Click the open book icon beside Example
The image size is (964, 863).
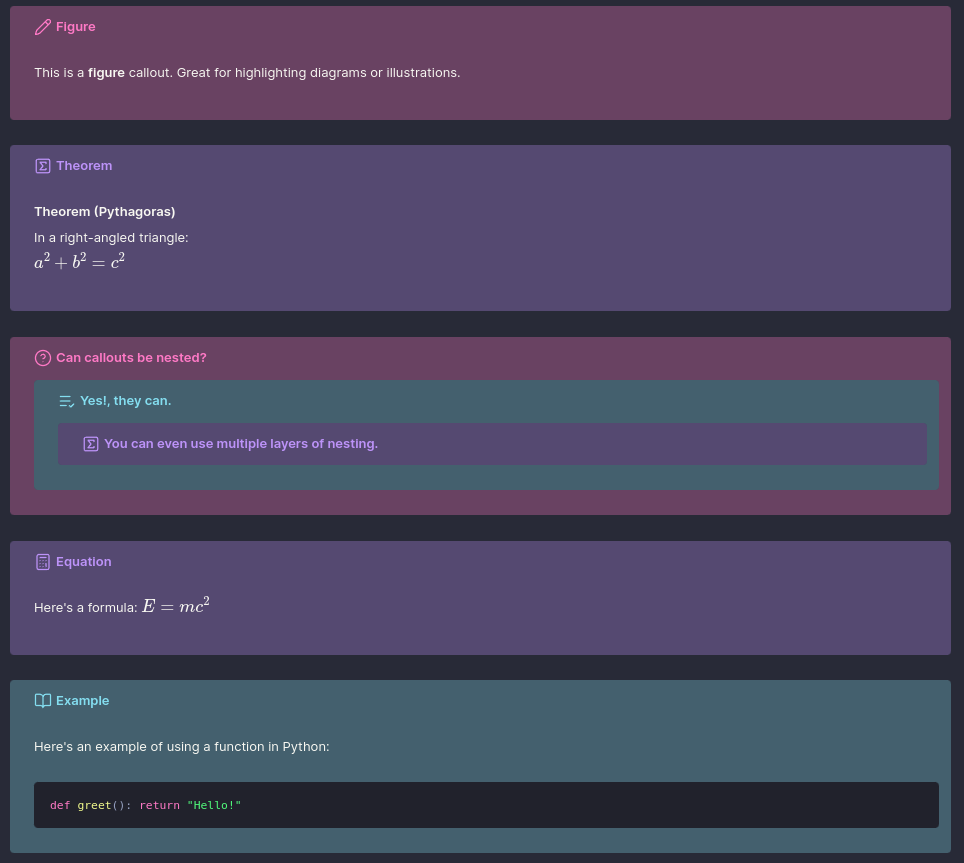point(42,701)
